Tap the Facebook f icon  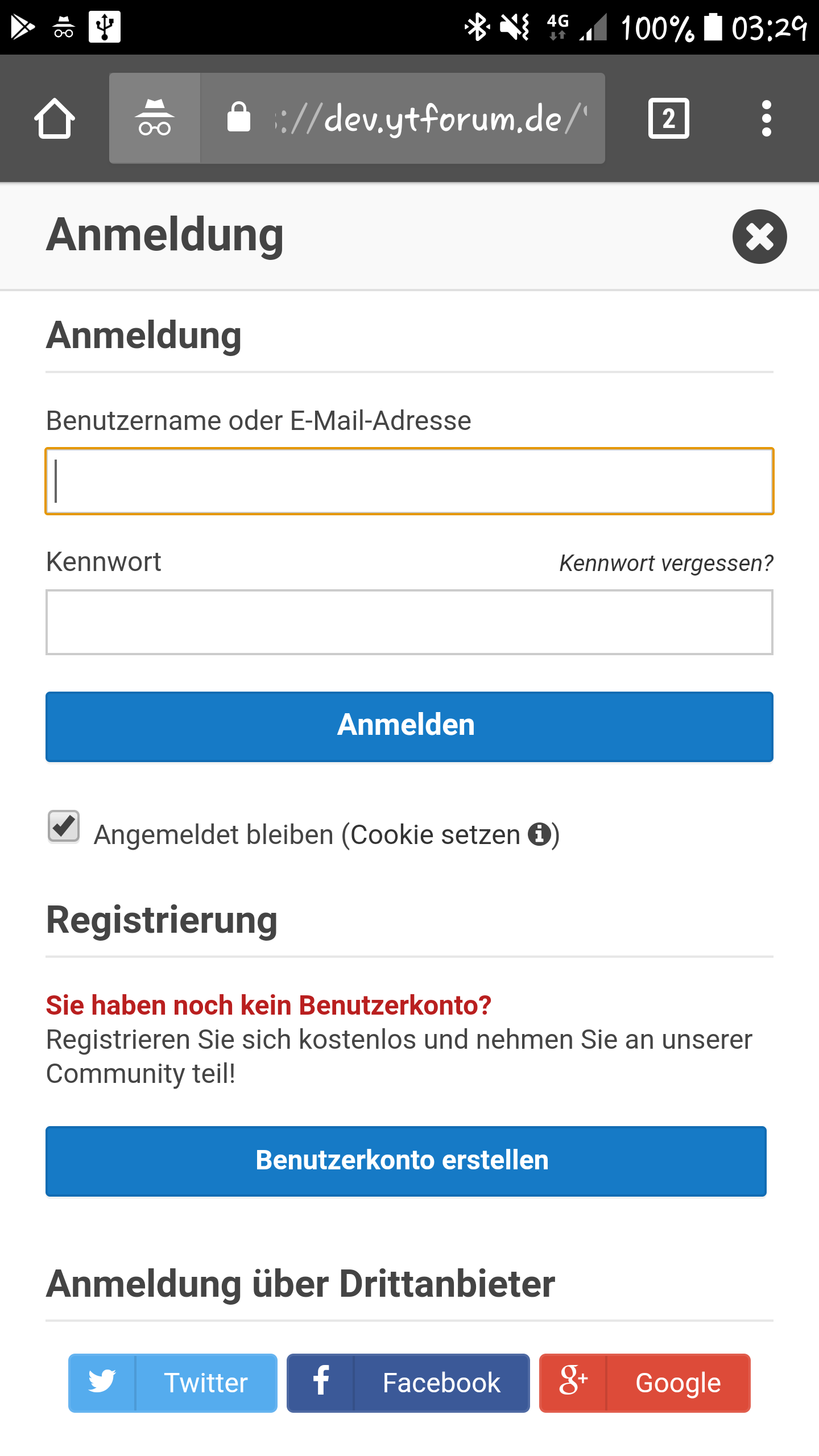click(321, 1383)
